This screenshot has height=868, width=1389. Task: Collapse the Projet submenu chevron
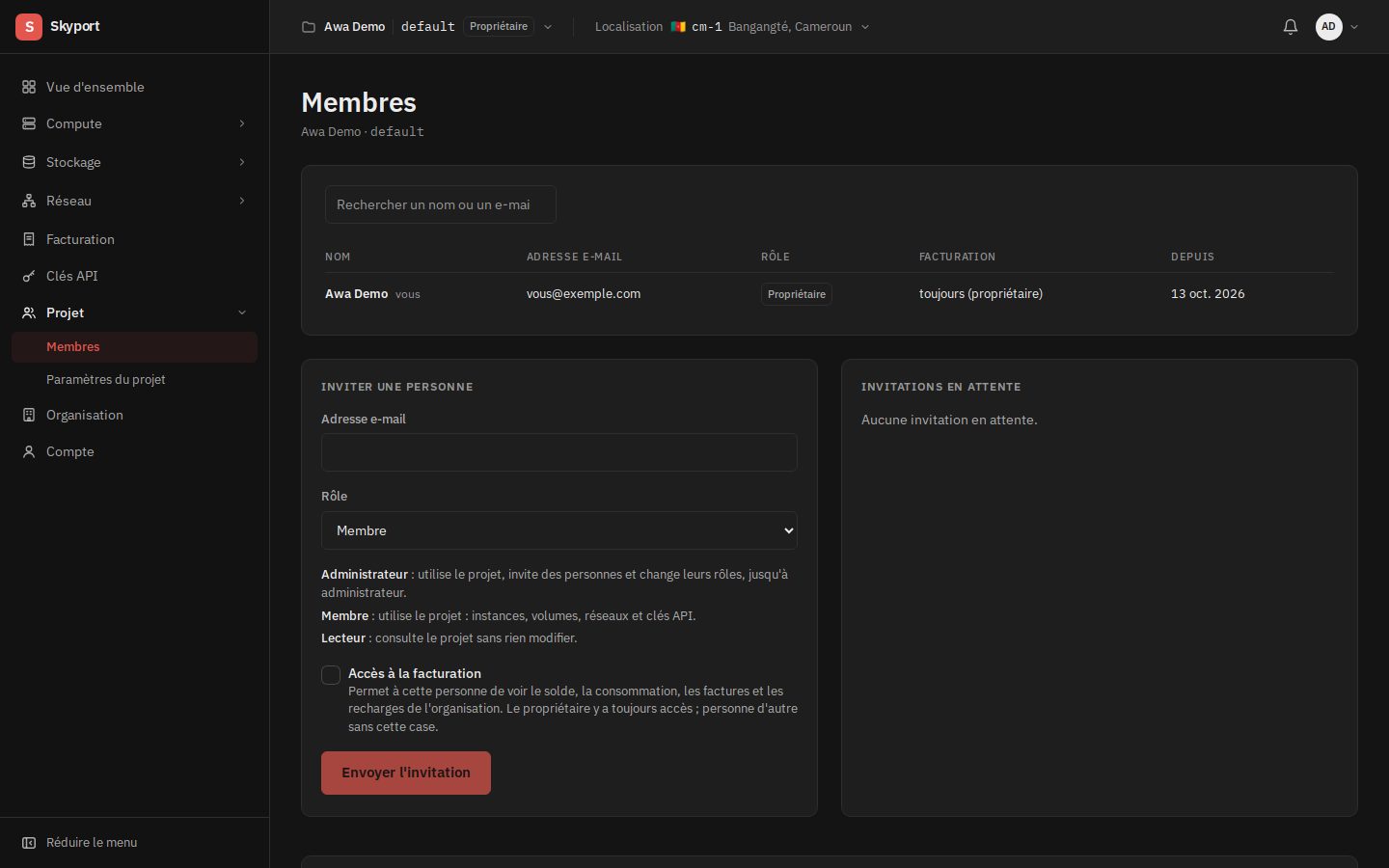click(x=242, y=312)
